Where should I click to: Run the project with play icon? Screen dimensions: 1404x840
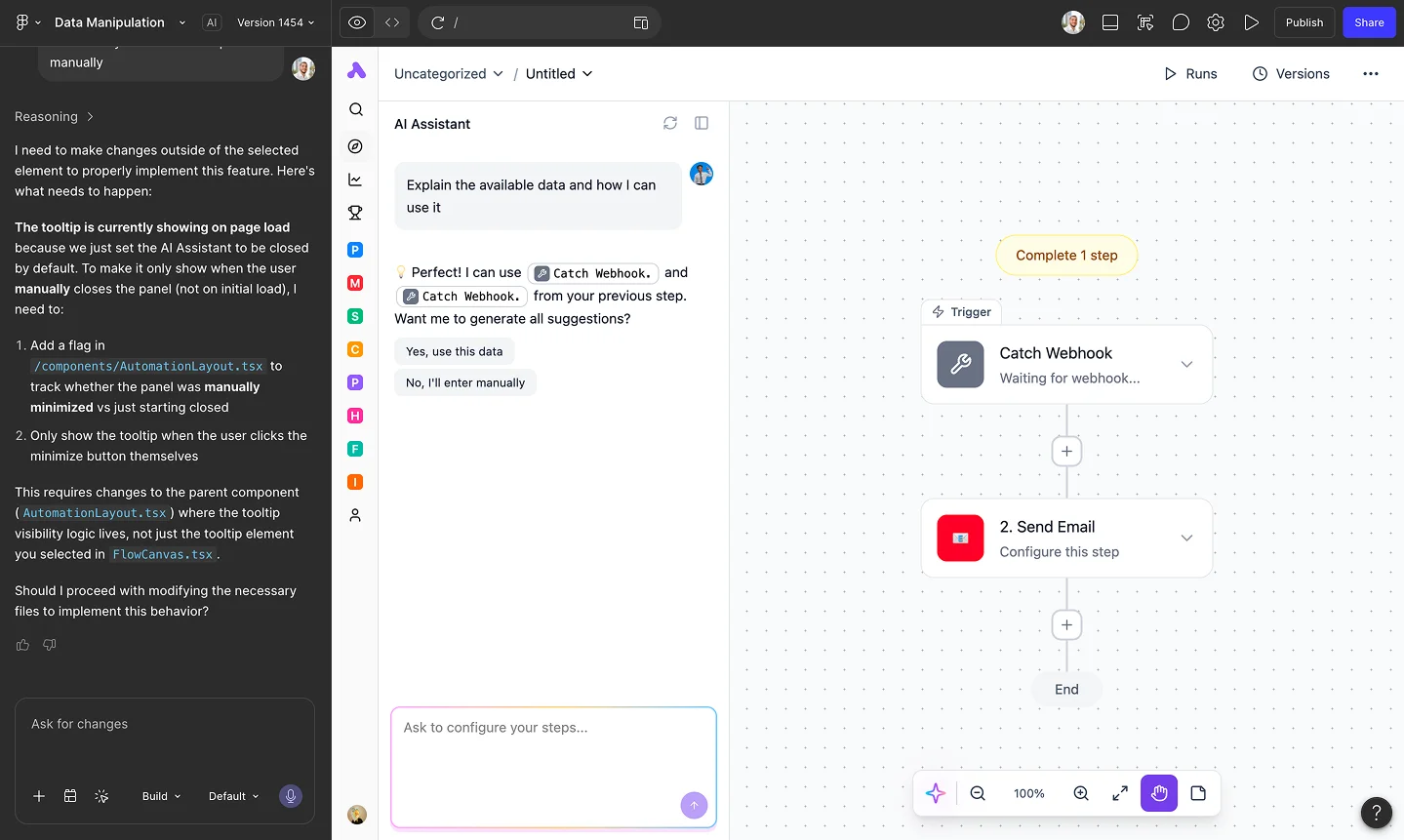tap(1251, 22)
